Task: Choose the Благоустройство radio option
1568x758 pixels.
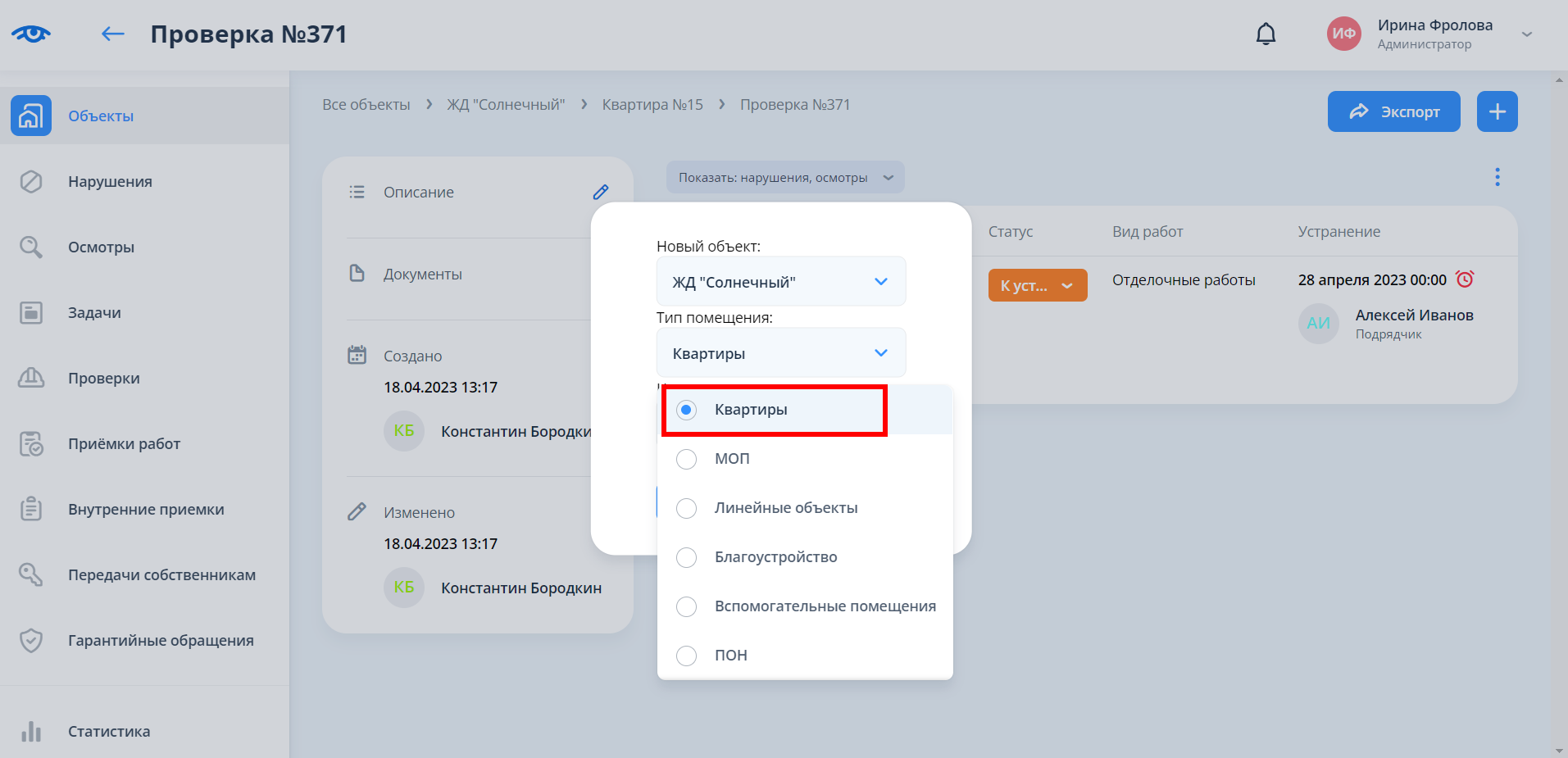Action: (x=687, y=557)
